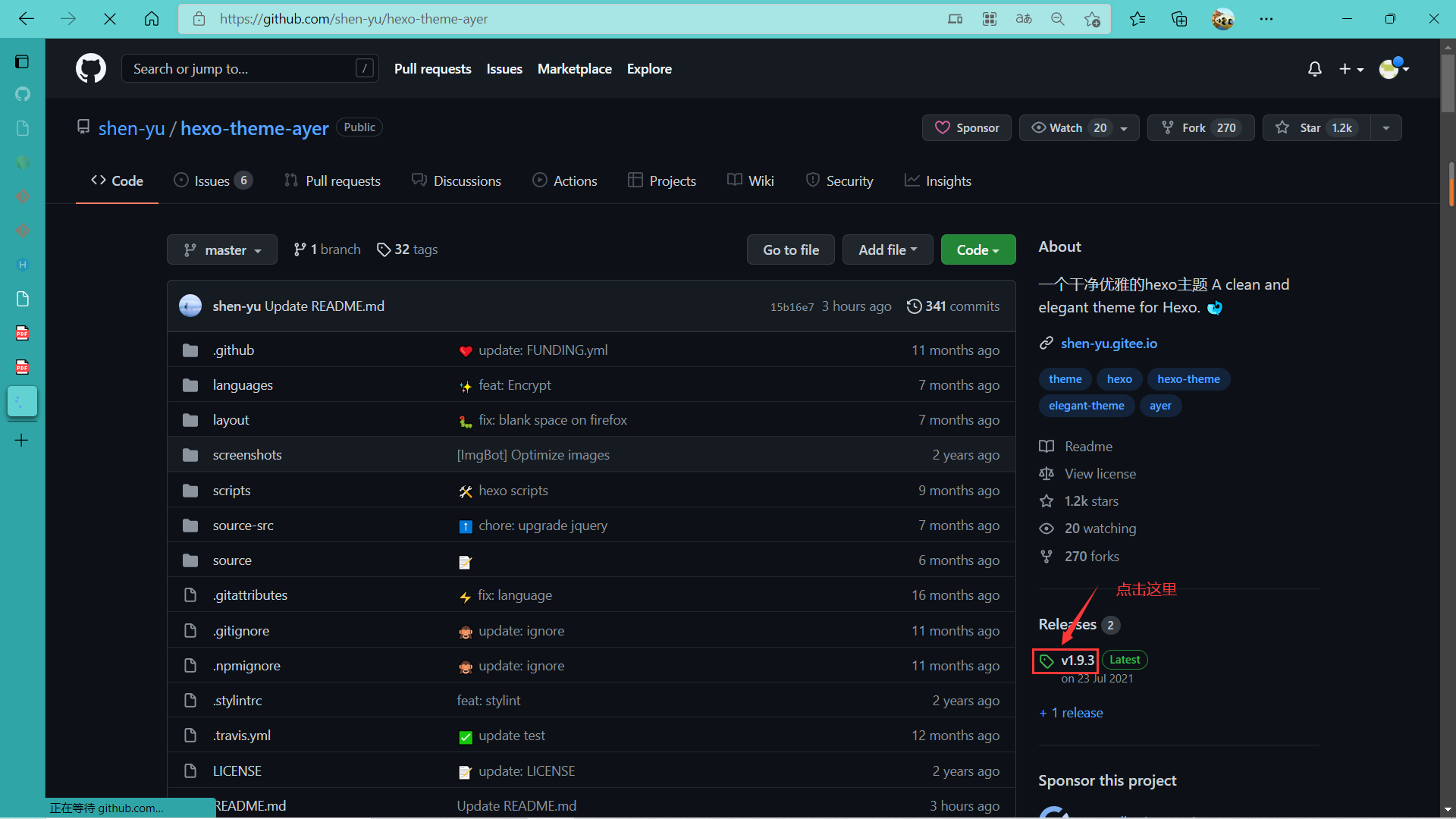Open the Security tab
Screen dimensions: 1456x819
coord(839,181)
